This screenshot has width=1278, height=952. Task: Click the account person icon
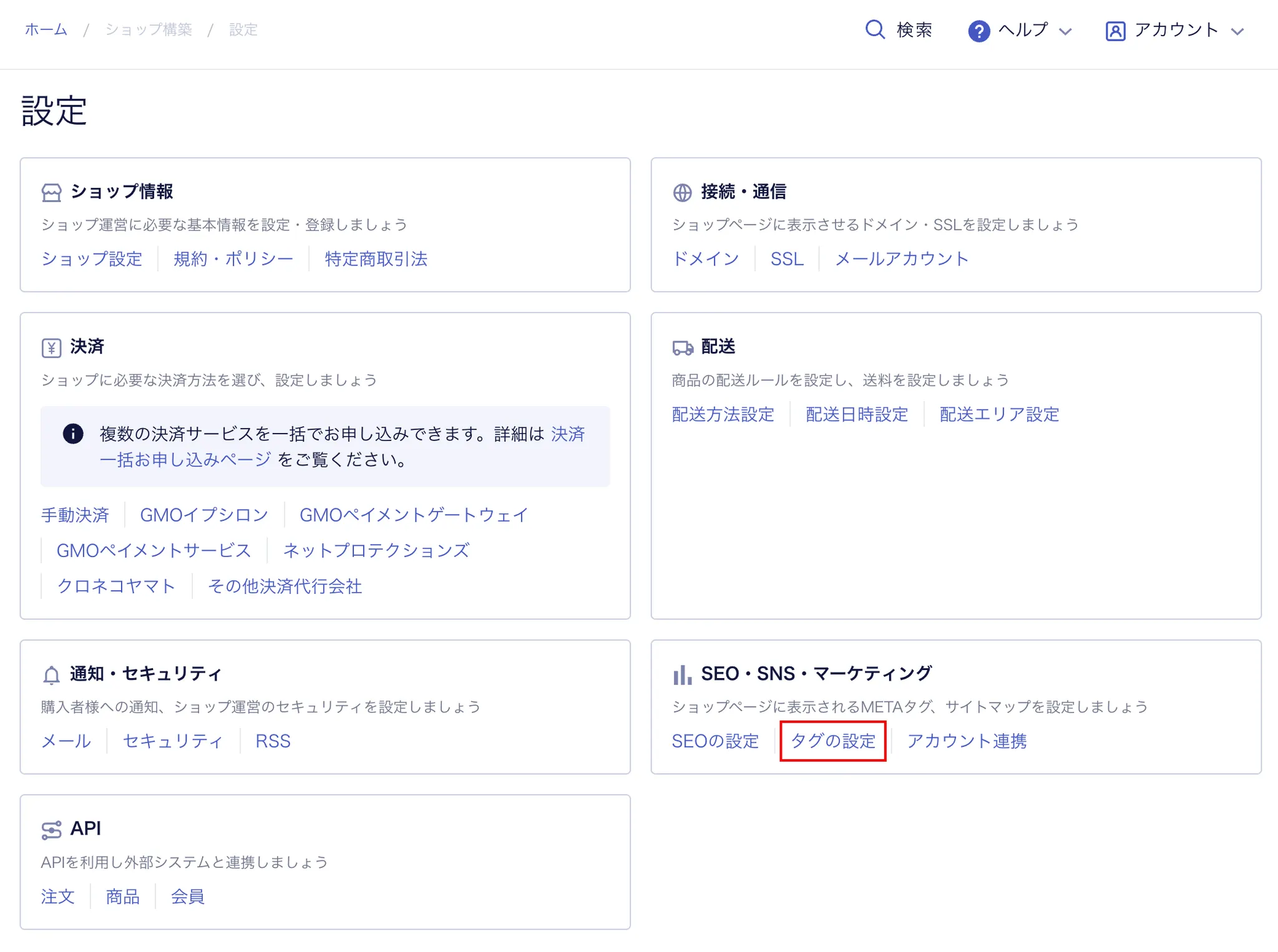[1115, 31]
